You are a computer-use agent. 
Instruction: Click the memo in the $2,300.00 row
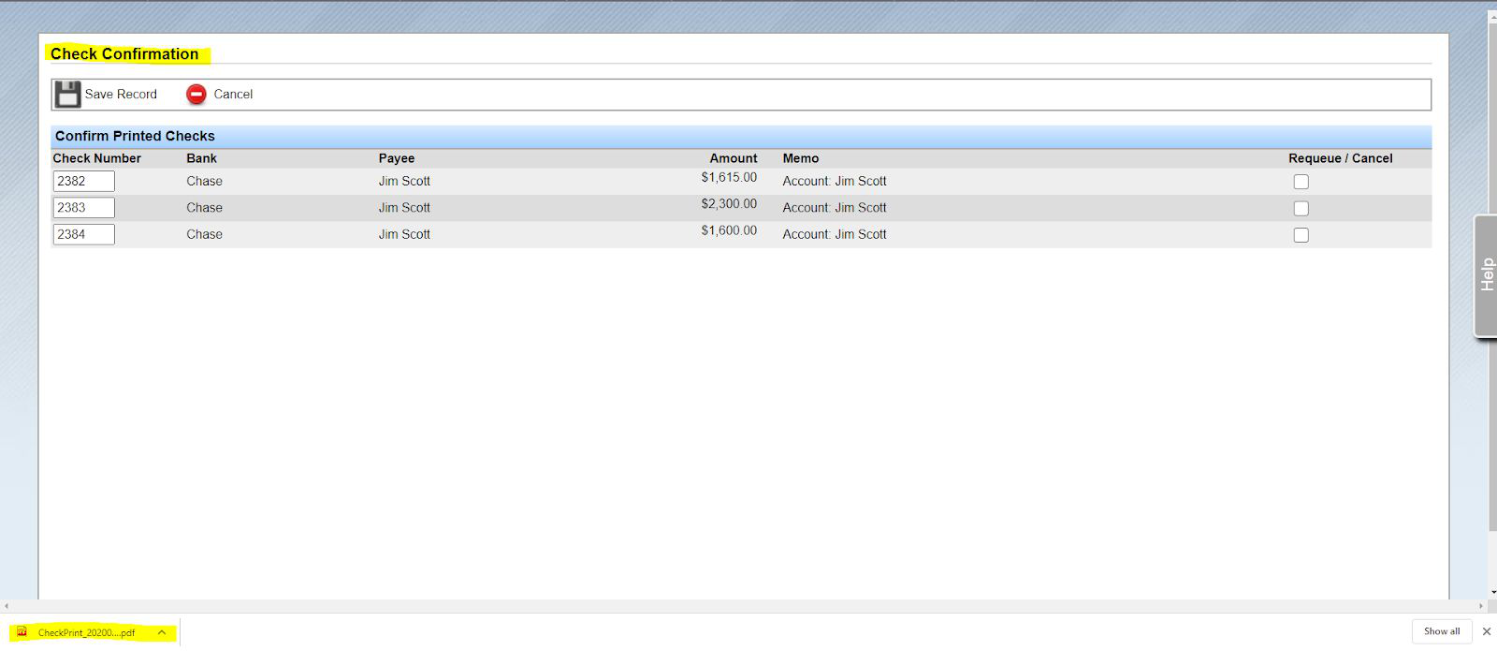834,208
